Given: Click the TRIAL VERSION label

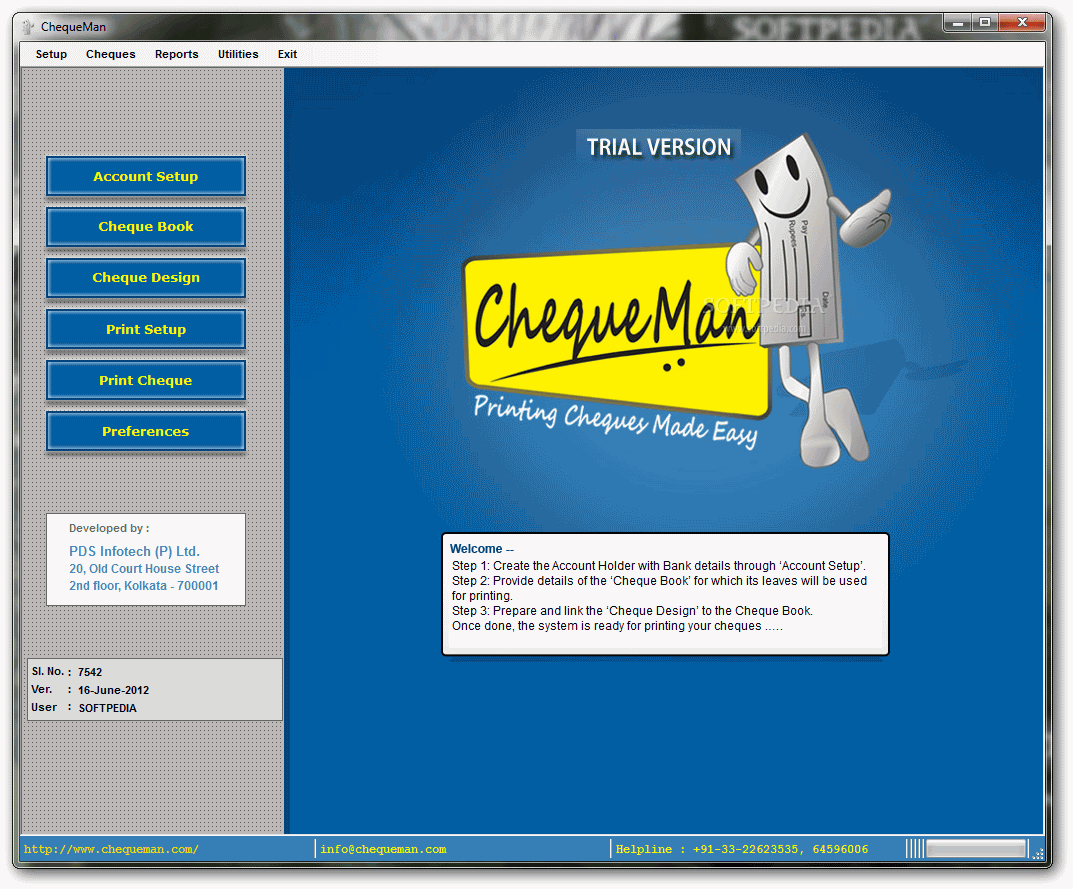Looking at the screenshot, I should pos(658,147).
